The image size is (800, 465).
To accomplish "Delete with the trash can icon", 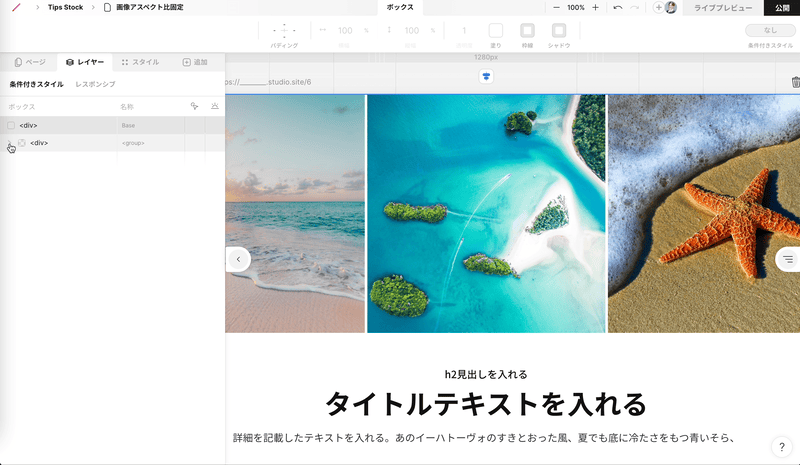I will pos(795,82).
